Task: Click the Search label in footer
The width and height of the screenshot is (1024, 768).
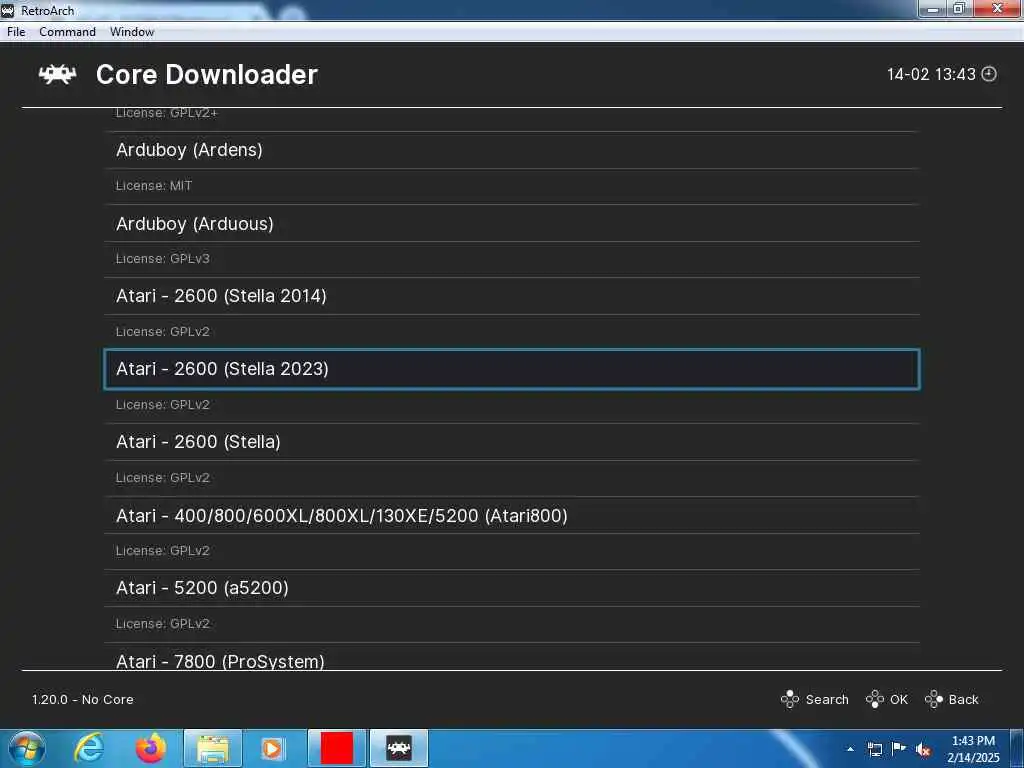Action: [x=827, y=699]
